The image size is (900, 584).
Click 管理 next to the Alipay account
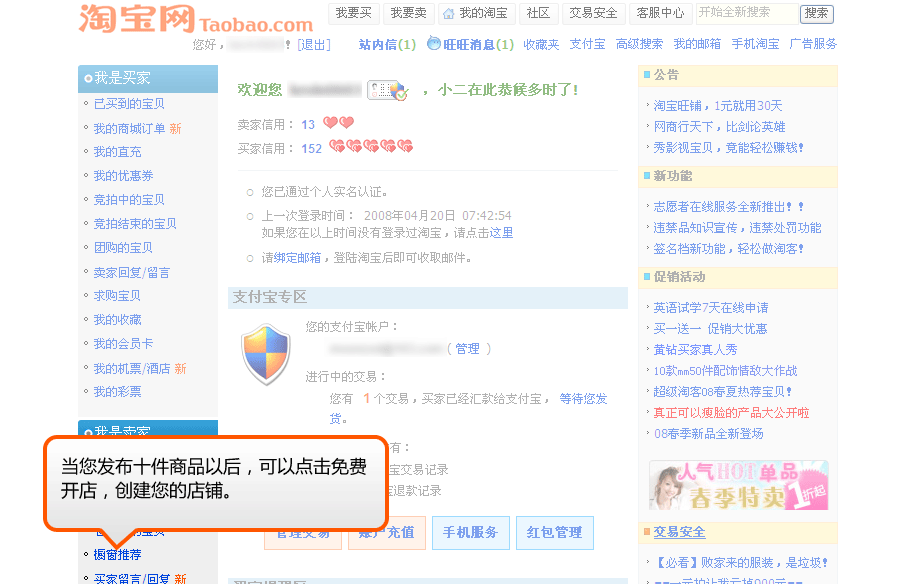(467, 349)
